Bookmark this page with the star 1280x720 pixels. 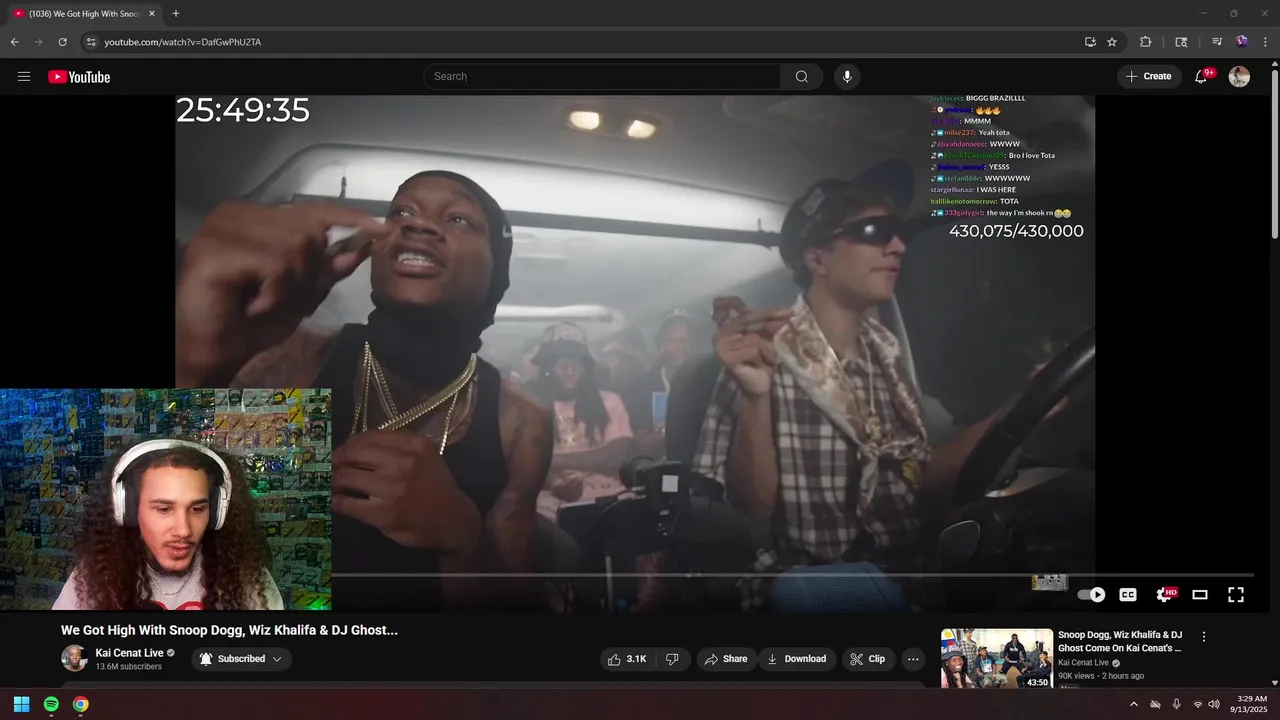(1112, 42)
